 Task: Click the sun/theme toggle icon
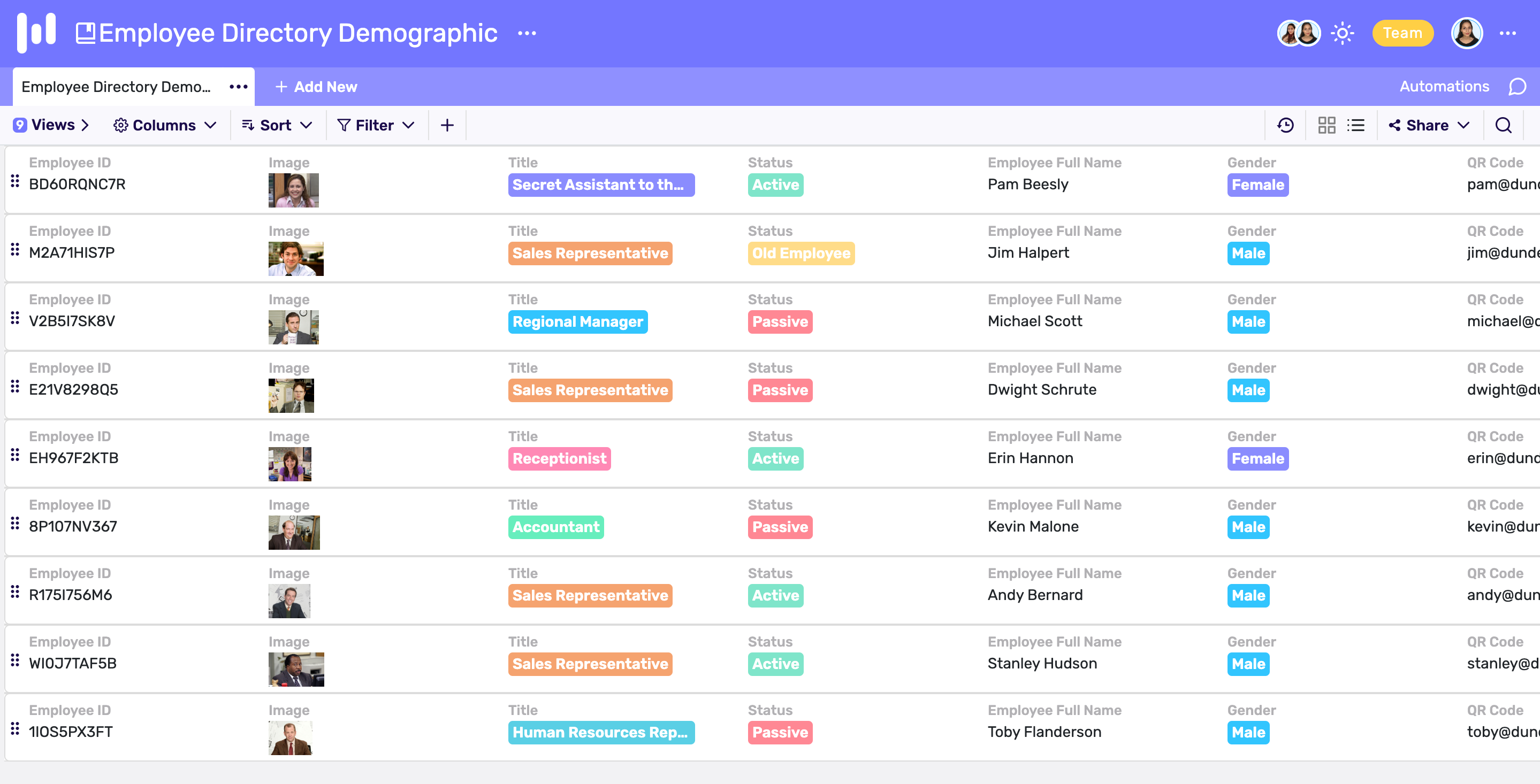click(1343, 33)
